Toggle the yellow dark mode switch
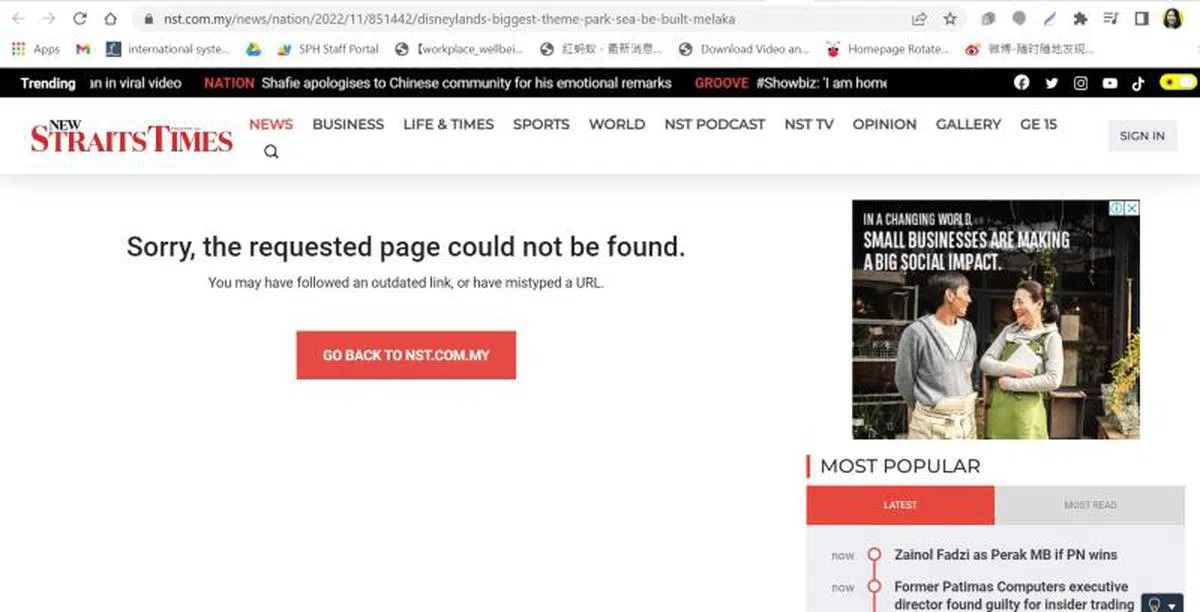 tap(1176, 83)
